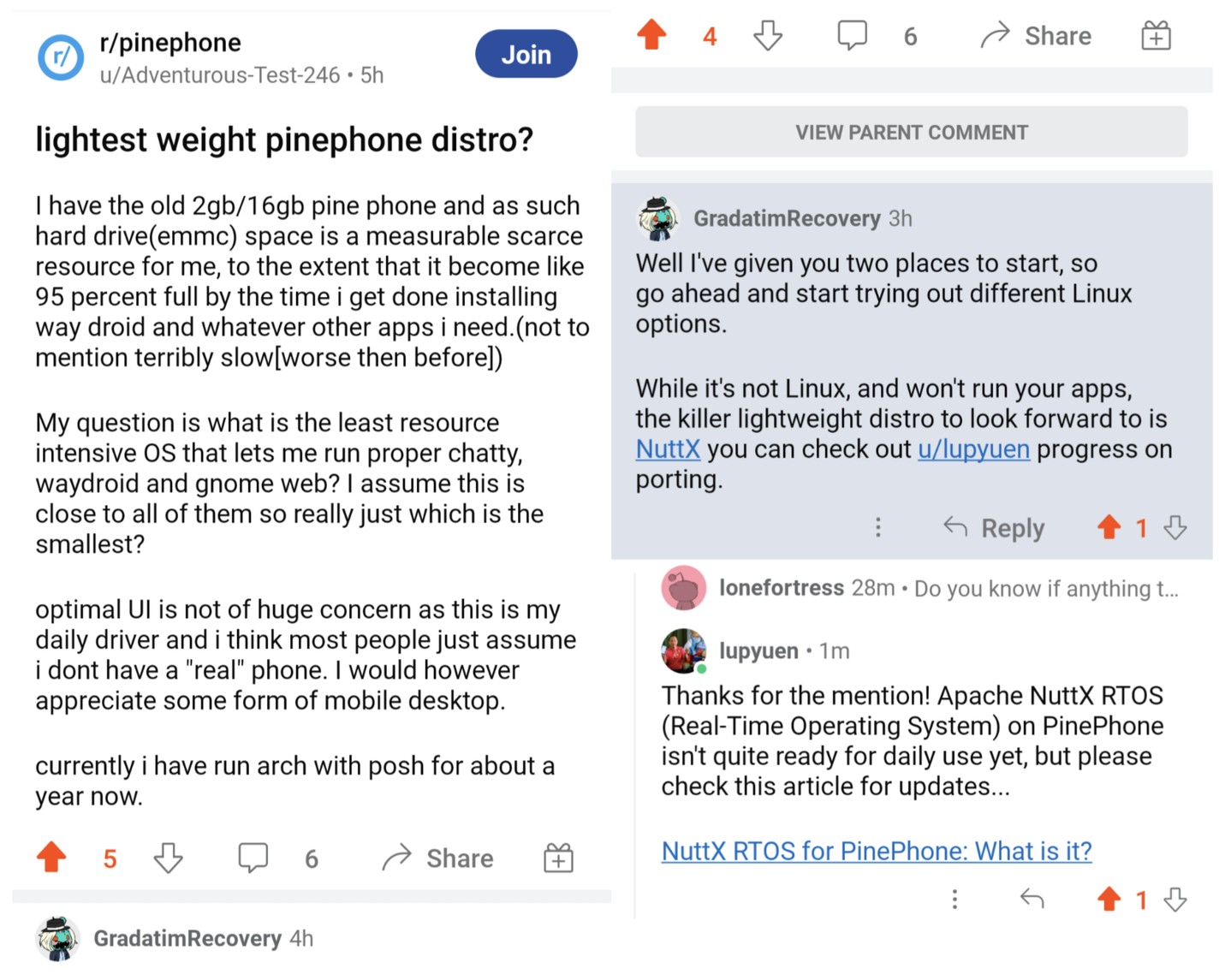Upvote the lightest weight pinephone distro post
Viewport: 1225px width, 980px height.
pos(51,858)
